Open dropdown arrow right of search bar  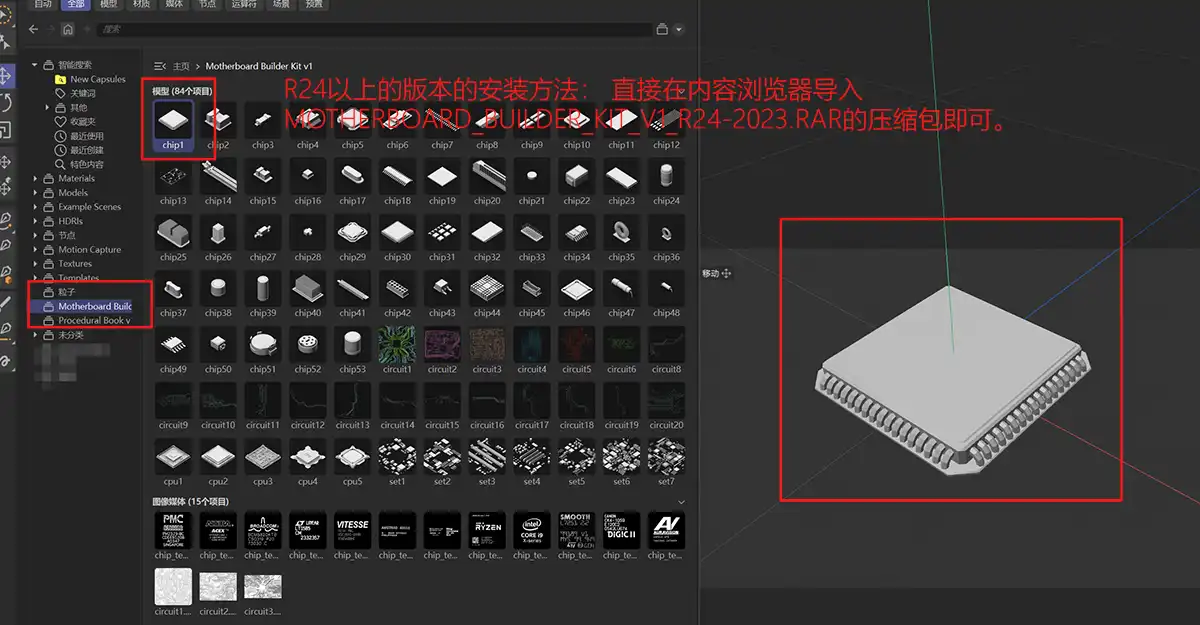tap(679, 30)
